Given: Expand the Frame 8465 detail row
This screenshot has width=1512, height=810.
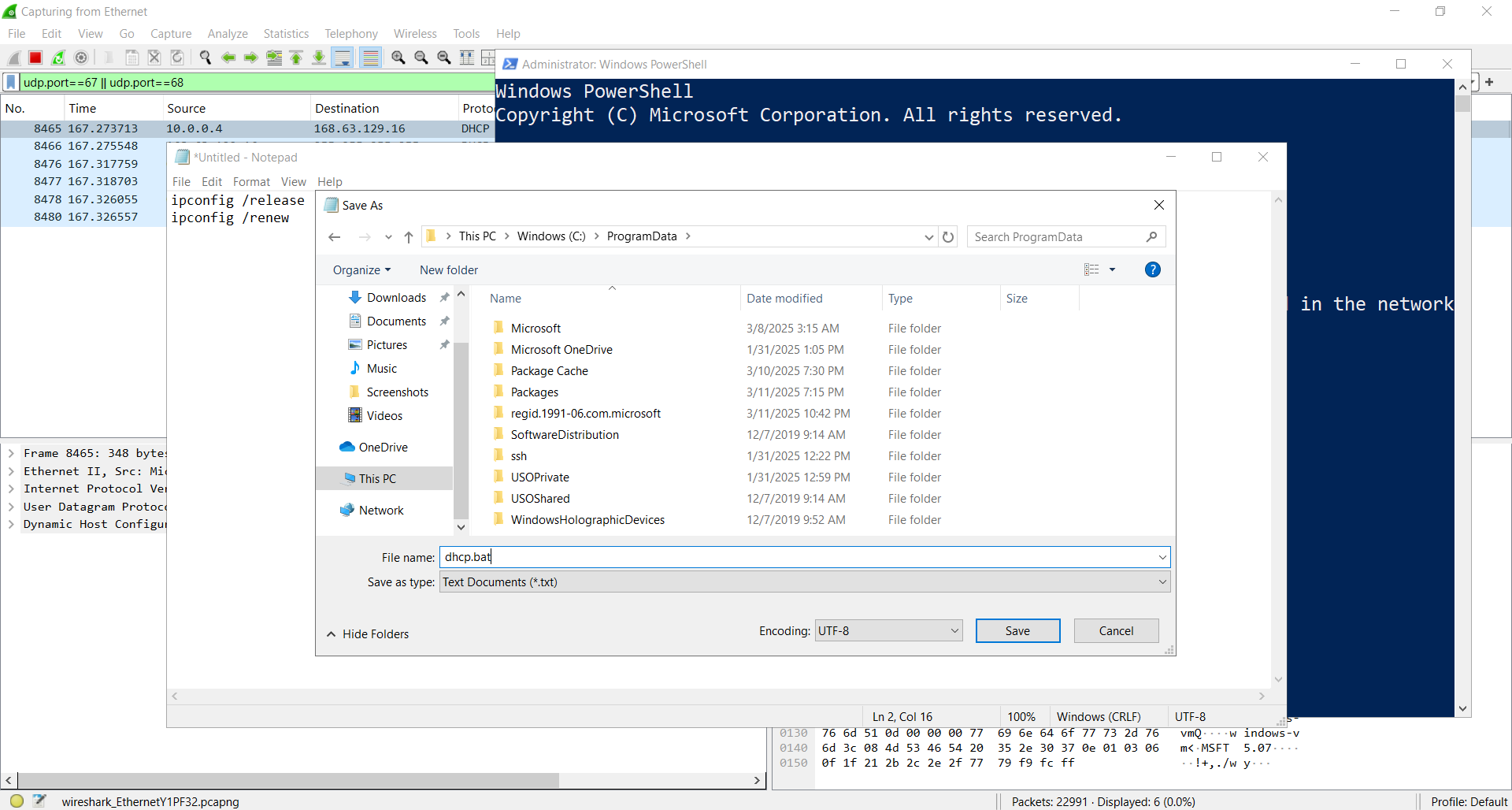Looking at the screenshot, I should coord(11,453).
